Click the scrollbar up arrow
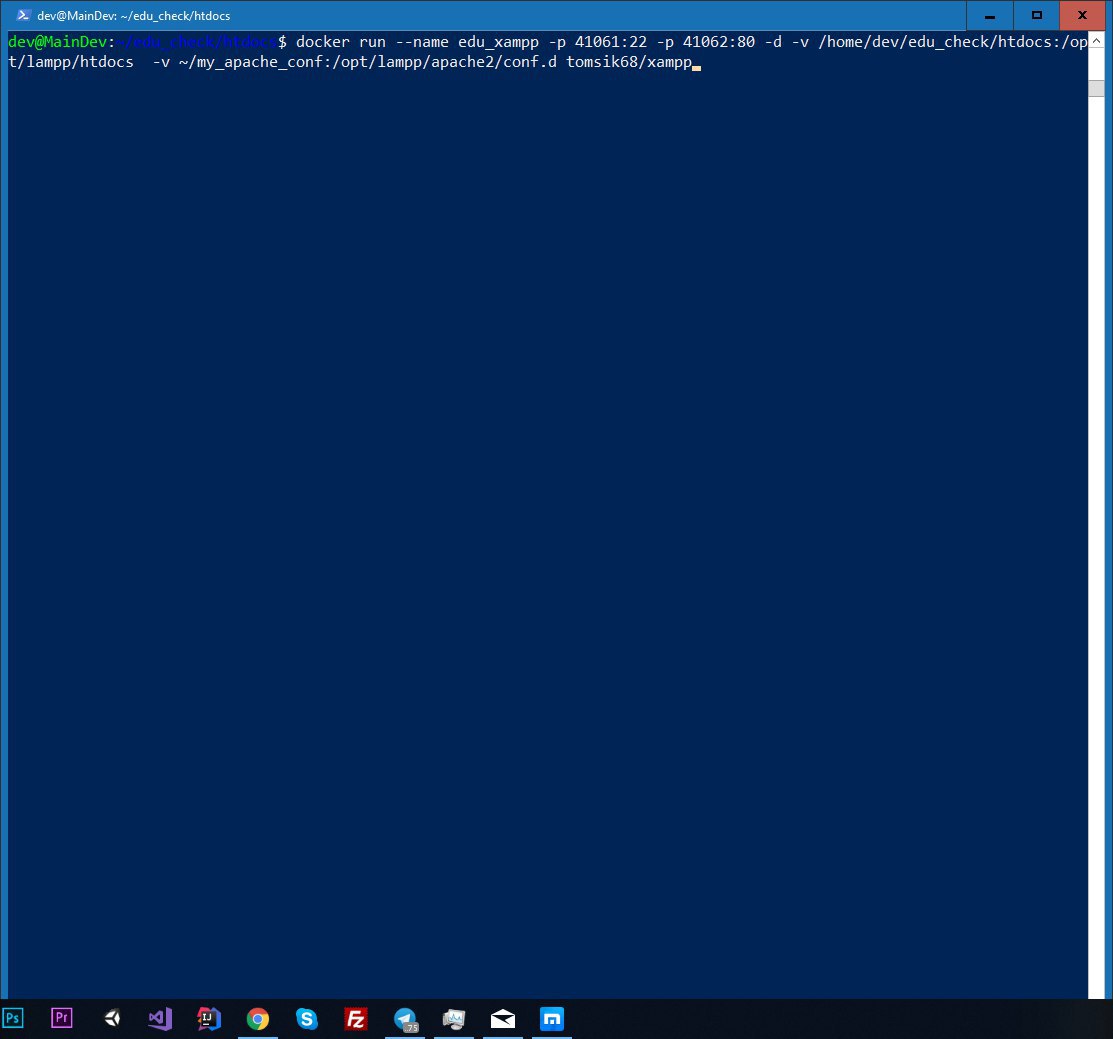 pos(1096,41)
